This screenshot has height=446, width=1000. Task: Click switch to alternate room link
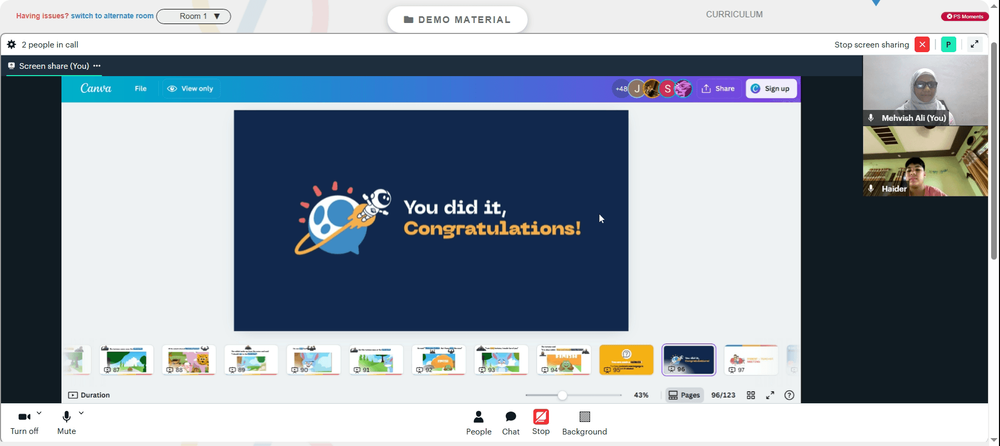point(112,16)
